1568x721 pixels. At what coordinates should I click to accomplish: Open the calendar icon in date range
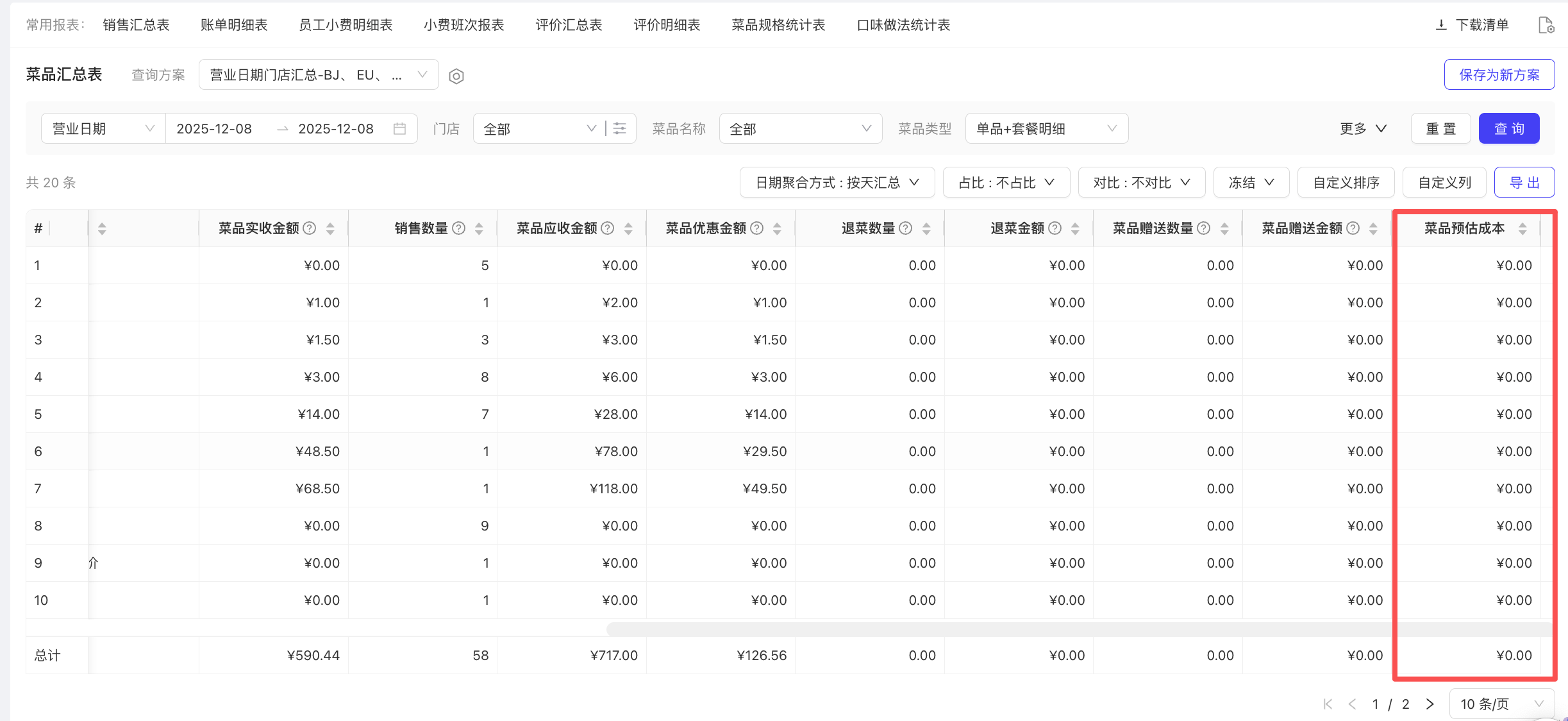click(x=399, y=129)
